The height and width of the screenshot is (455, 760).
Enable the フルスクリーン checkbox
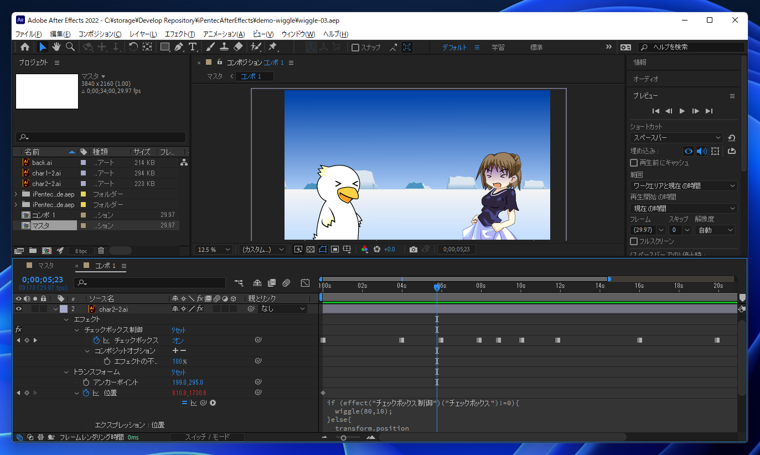click(633, 241)
